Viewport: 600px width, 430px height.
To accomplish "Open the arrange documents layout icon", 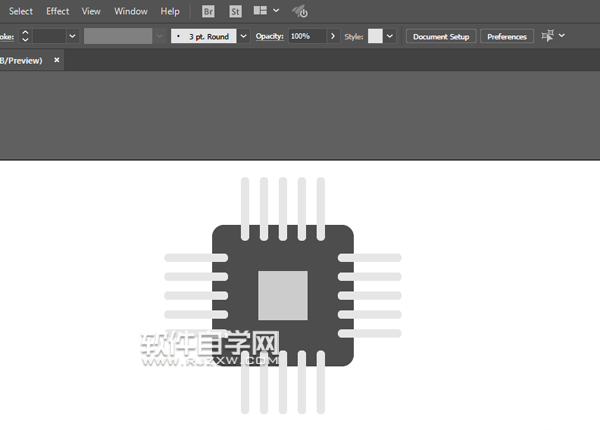I will click(261, 11).
